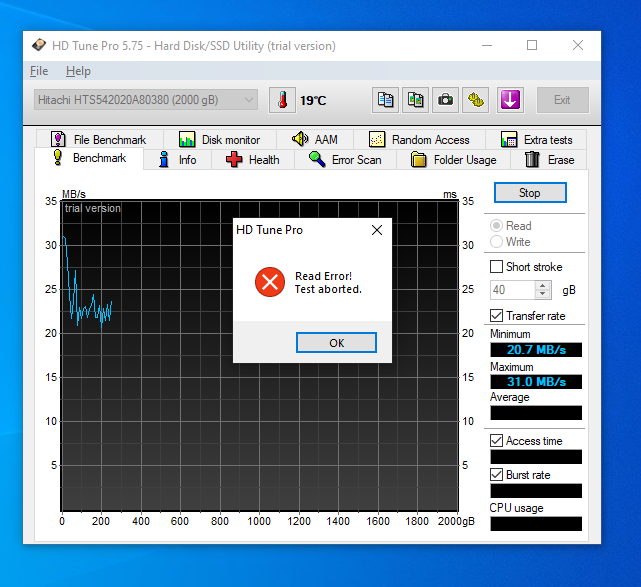Screen dimensions: 641x587
Task: Click the purple down arrow icon
Action: point(510,100)
